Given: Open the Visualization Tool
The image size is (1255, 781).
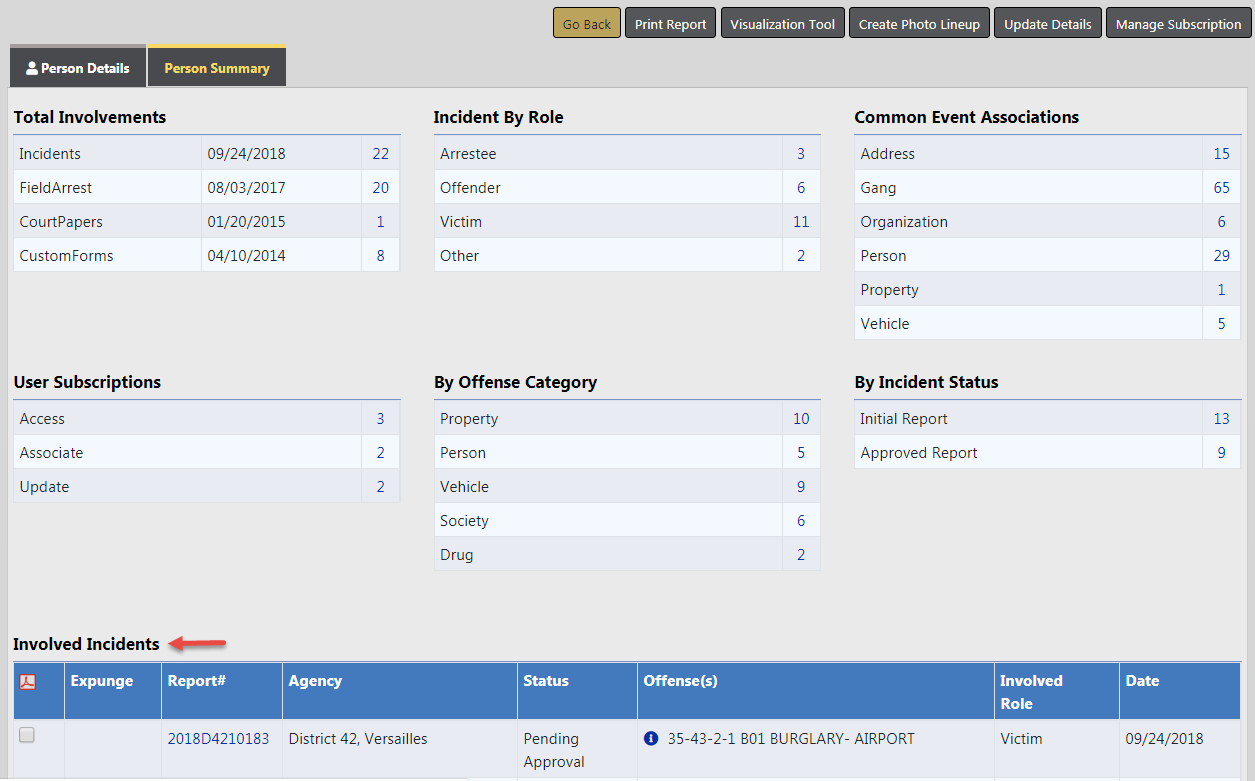Looking at the screenshot, I should pyautogui.click(x=782, y=24).
